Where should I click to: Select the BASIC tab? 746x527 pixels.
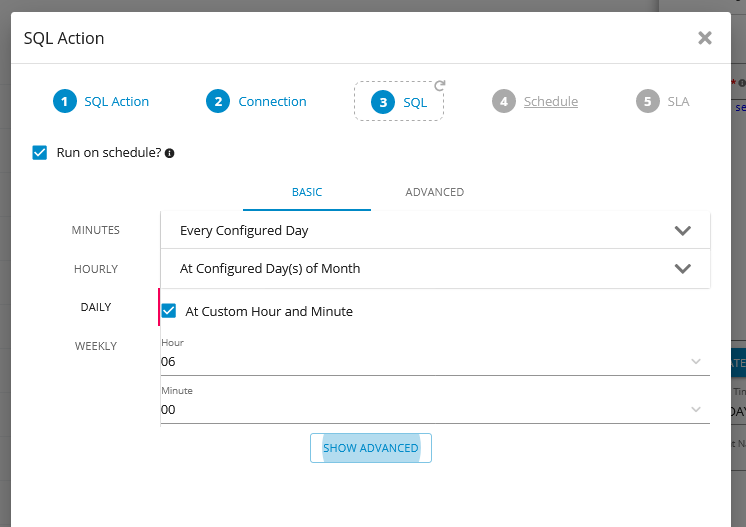pyautogui.click(x=307, y=192)
